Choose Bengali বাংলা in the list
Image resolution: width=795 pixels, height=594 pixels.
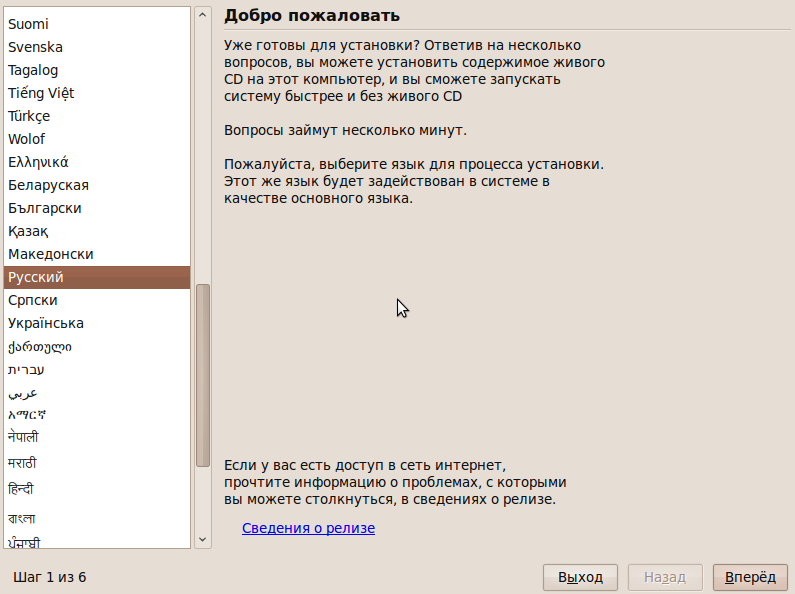(x=97, y=518)
